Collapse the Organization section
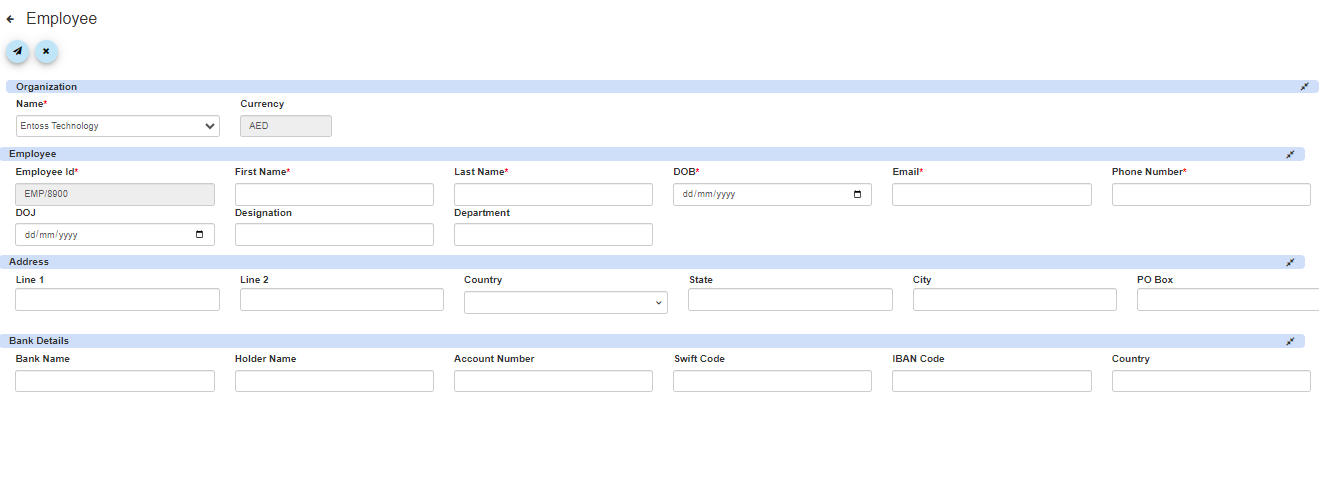 pos(1304,87)
